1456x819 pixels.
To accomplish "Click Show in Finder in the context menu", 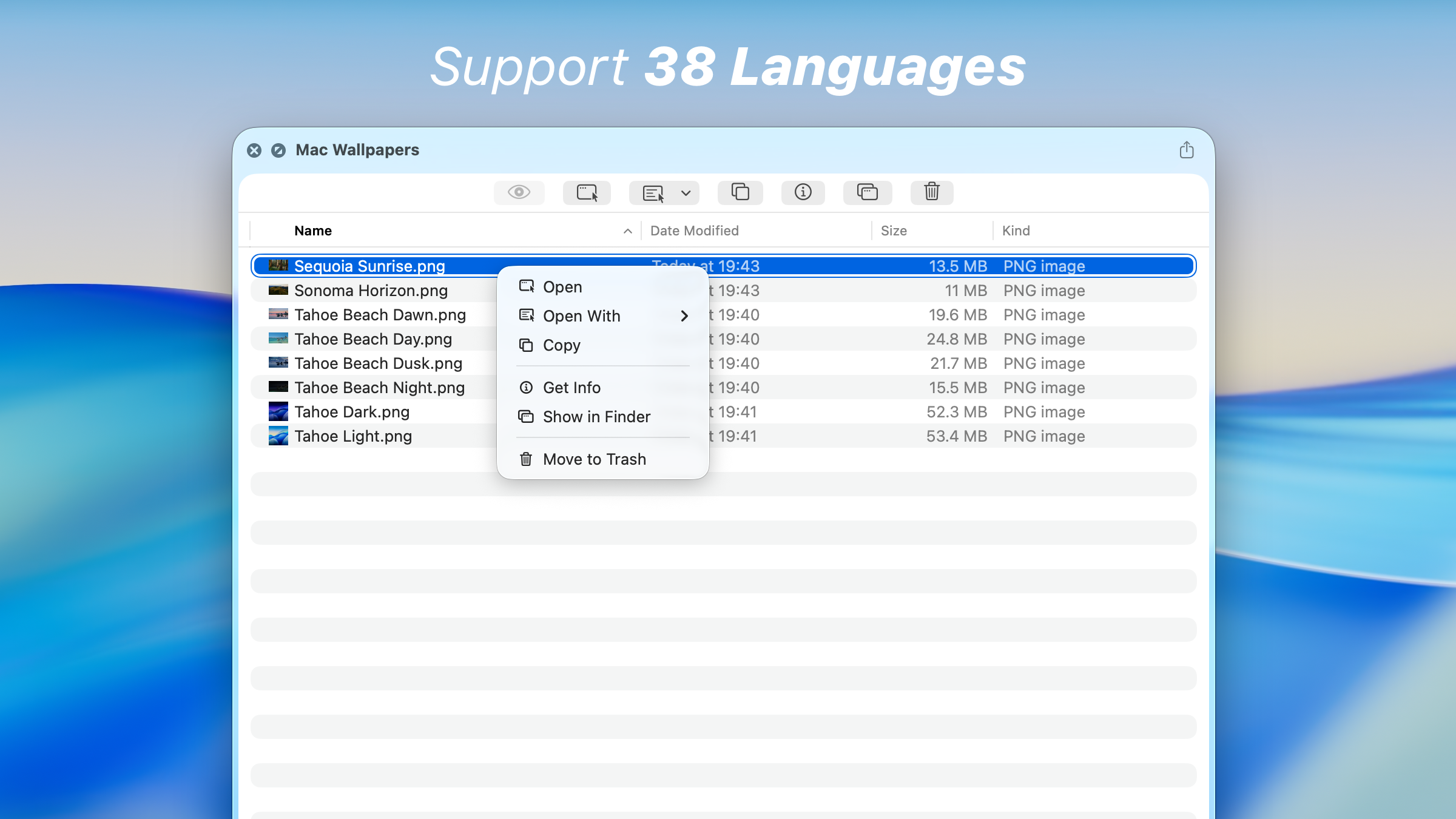I will (596, 417).
